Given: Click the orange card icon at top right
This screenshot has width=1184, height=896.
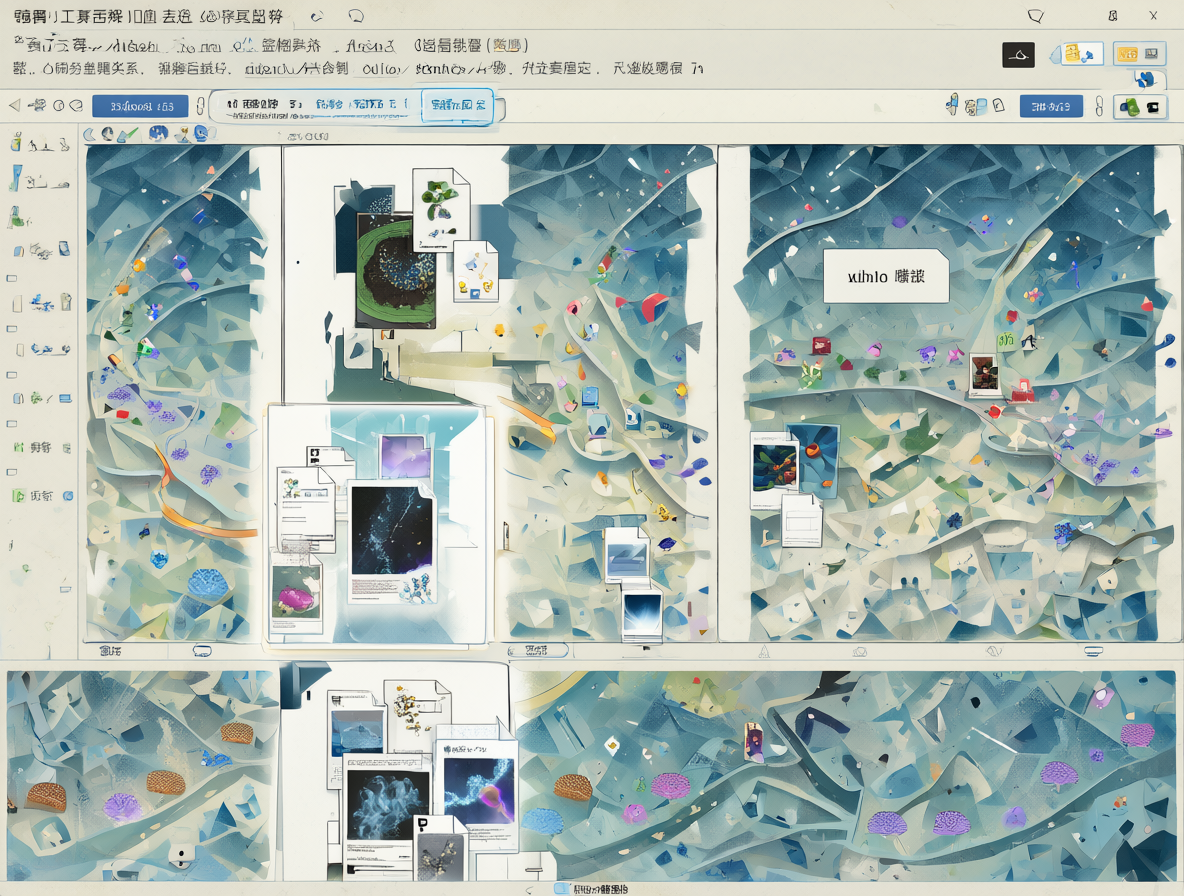Looking at the screenshot, I should click(x=1127, y=54).
